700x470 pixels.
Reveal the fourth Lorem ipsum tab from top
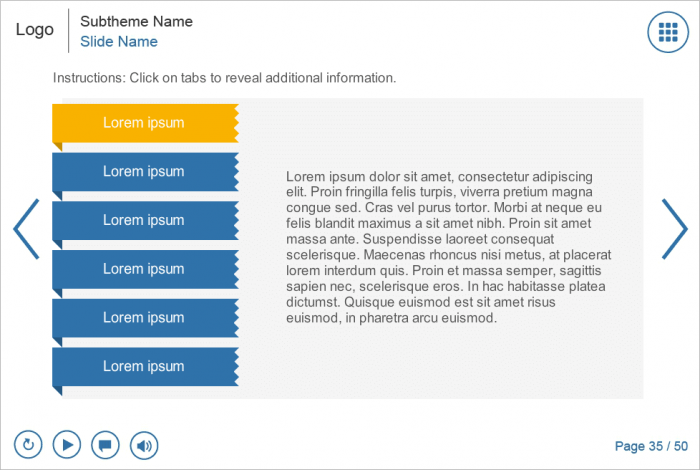tap(144, 269)
